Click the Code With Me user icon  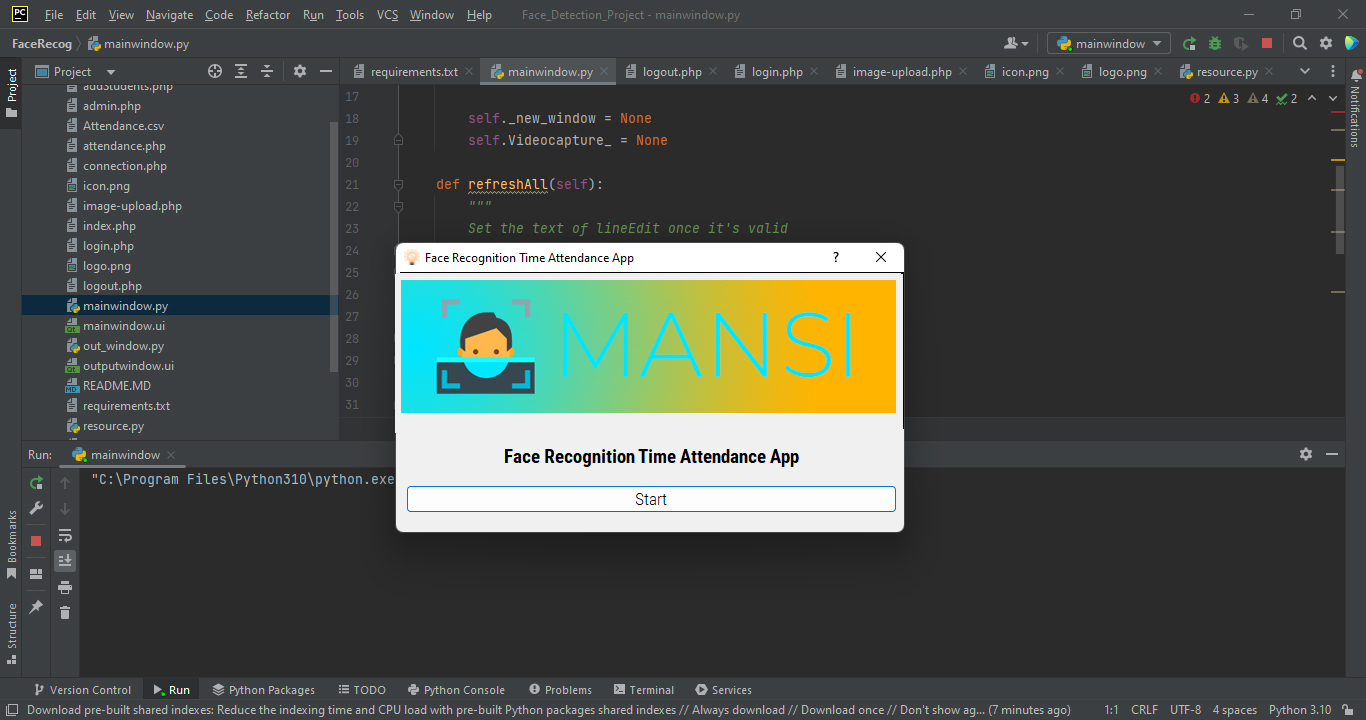[x=1015, y=44]
